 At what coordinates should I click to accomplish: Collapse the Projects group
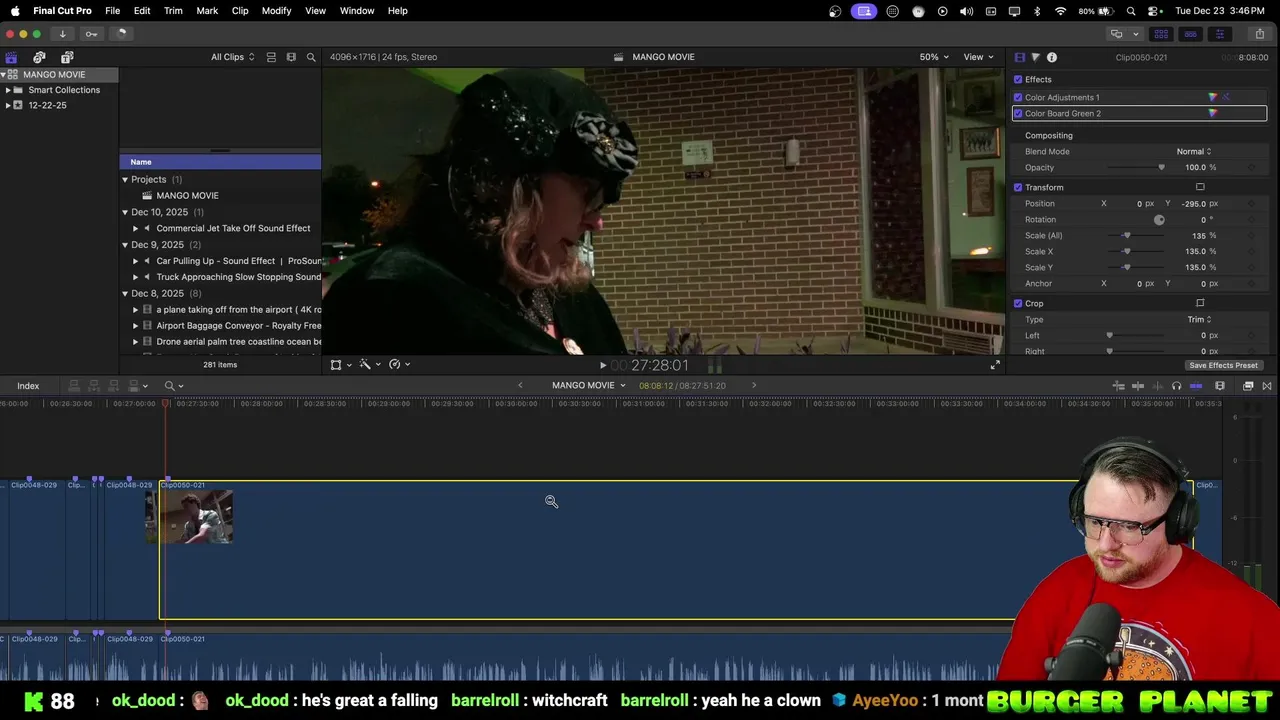click(x=125, y=179)
